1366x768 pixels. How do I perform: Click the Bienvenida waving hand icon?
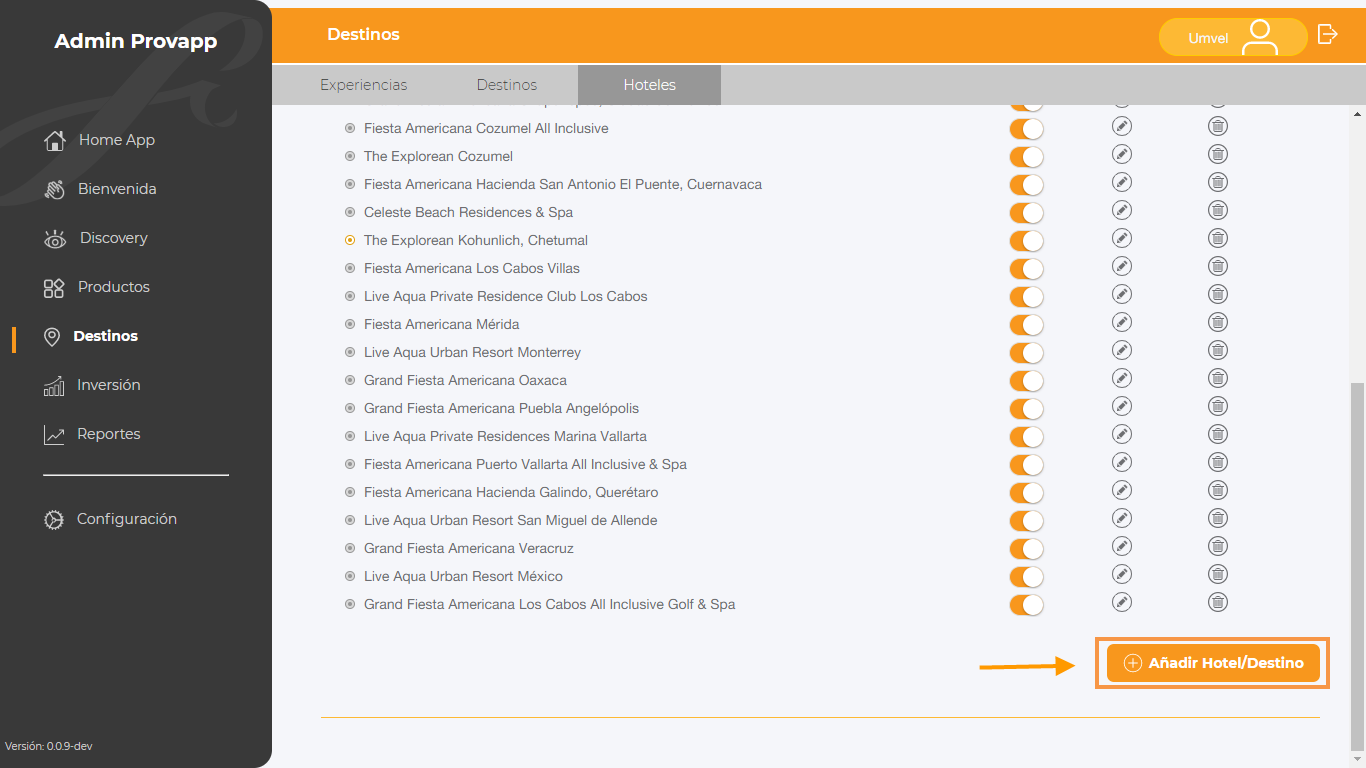coord(54,189)
